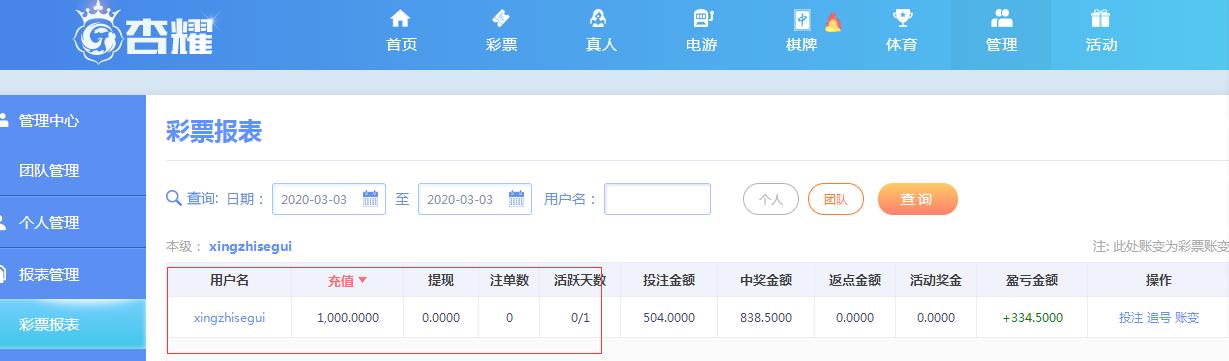Open the 活动 gift icon
This screenshot has height=361, width=1229.
[1101, 18]
